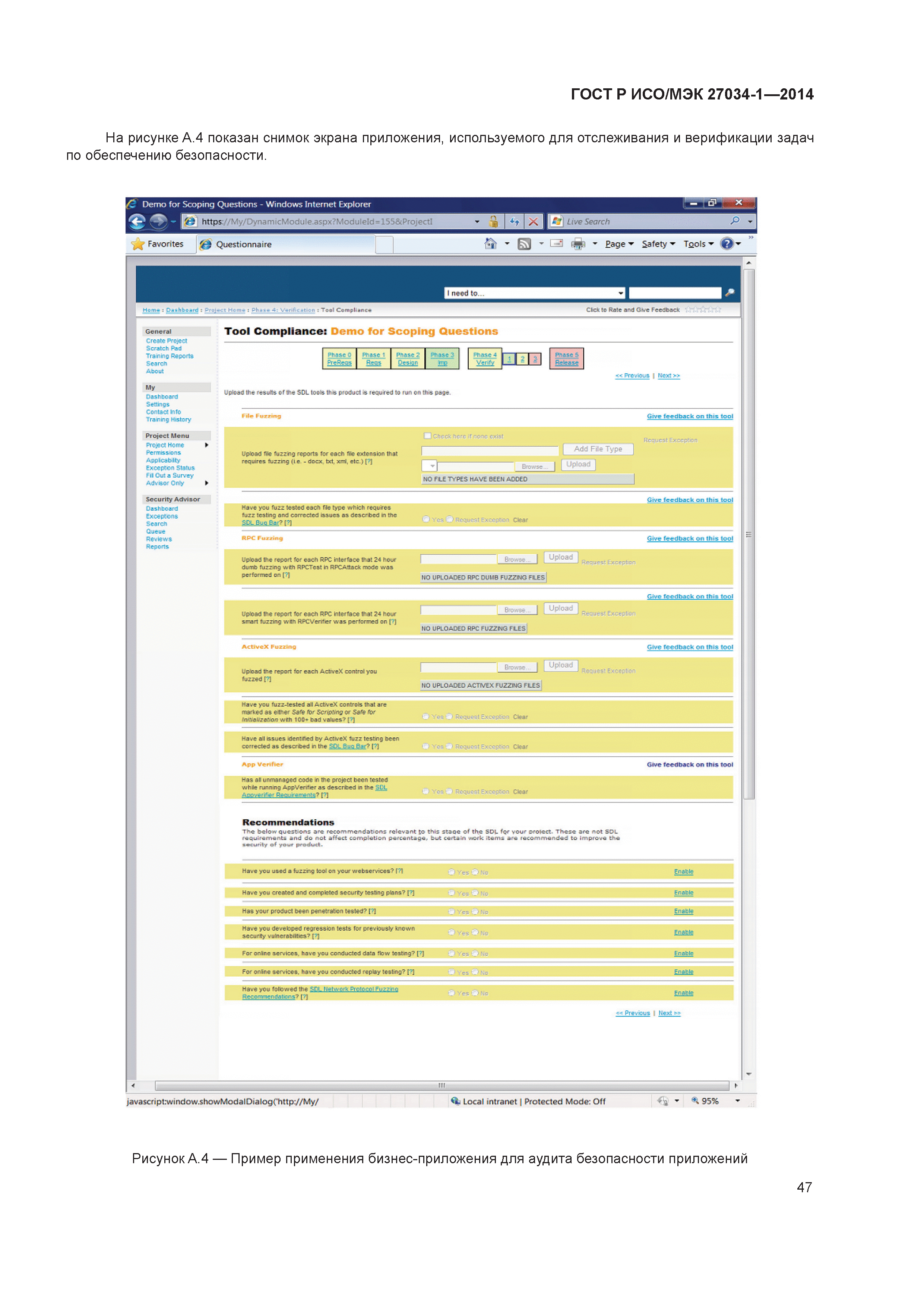This screenshot has width=924, height=1307.
Task: Click the horizontal scrollbar track
Action: 442,1086
